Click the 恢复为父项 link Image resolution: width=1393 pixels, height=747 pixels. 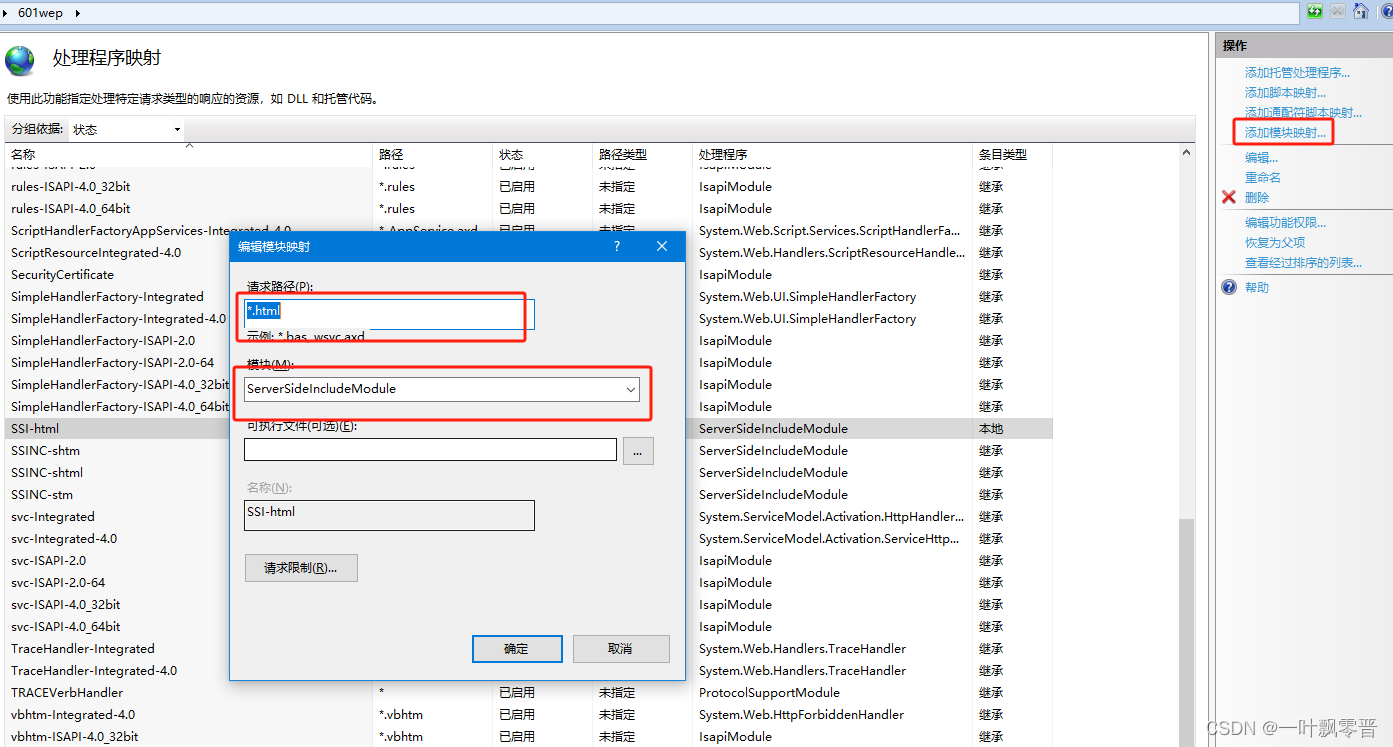[1274, 243]
